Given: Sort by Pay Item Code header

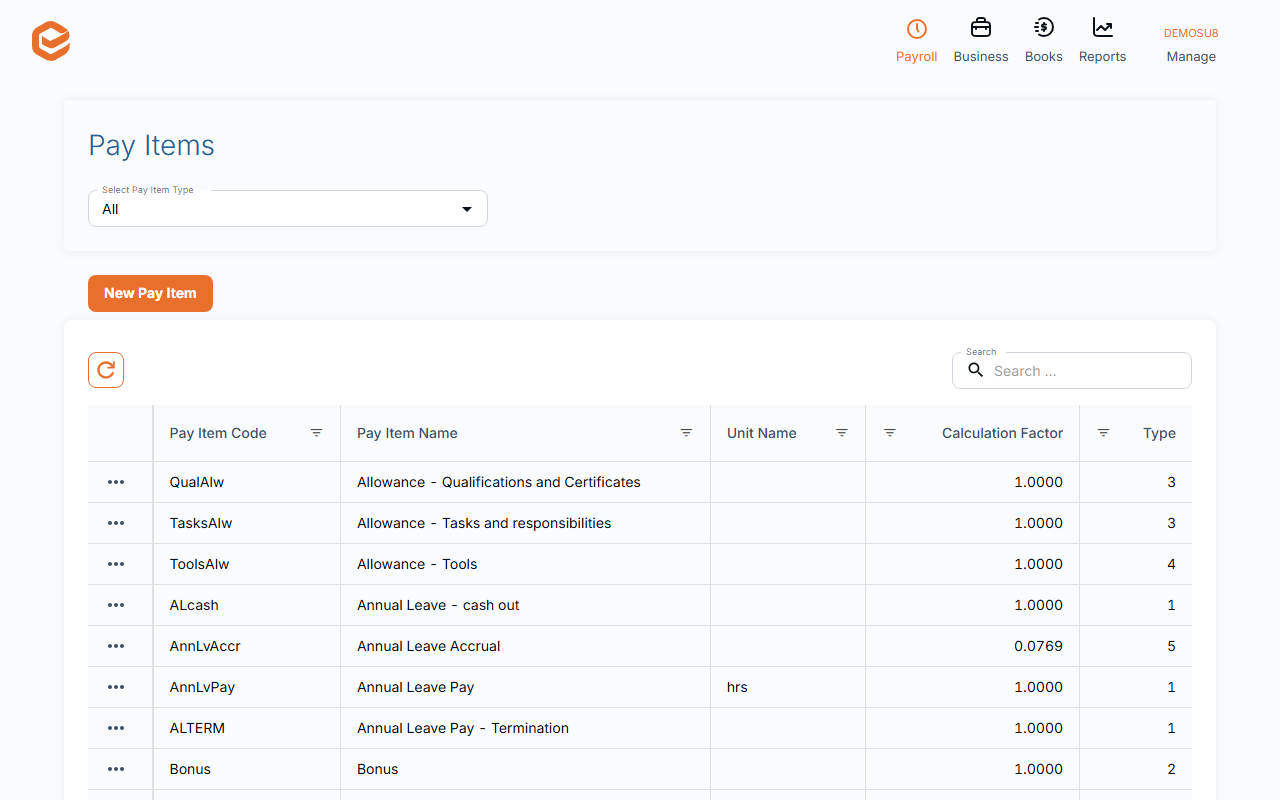Looking at the screenshot, I should coord(218,433).
